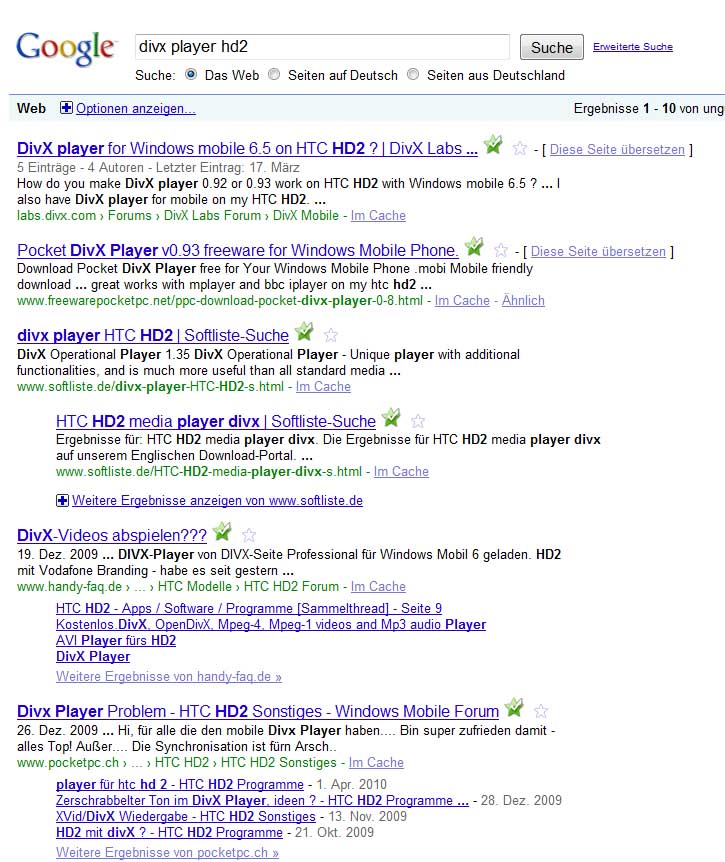Open AVI Player fürs HD2 link
Viewport: 725px width, 862px height.
point(116,640)
